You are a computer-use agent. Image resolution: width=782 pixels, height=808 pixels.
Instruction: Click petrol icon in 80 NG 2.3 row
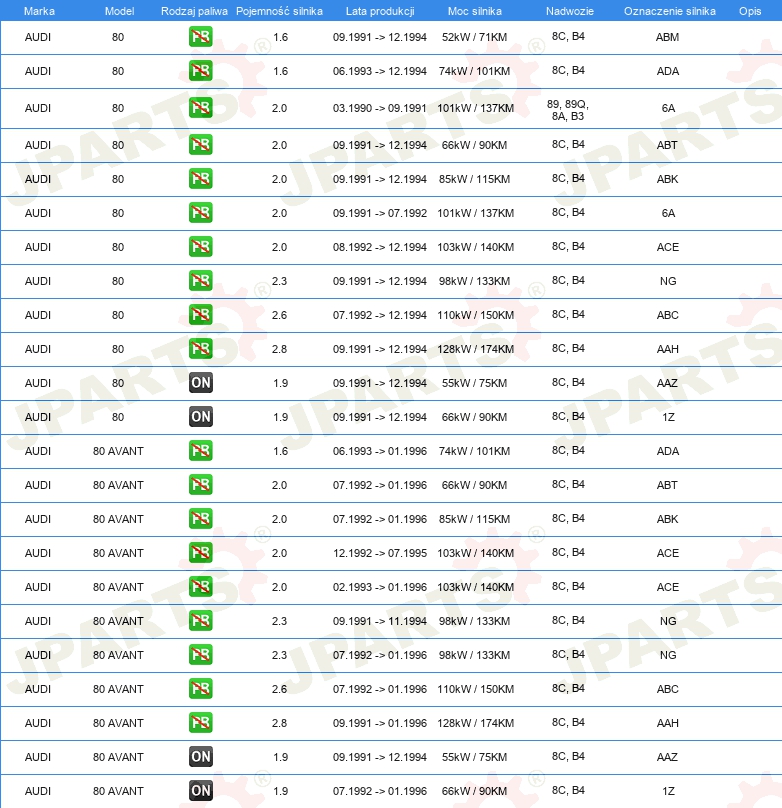pos(200,281)
